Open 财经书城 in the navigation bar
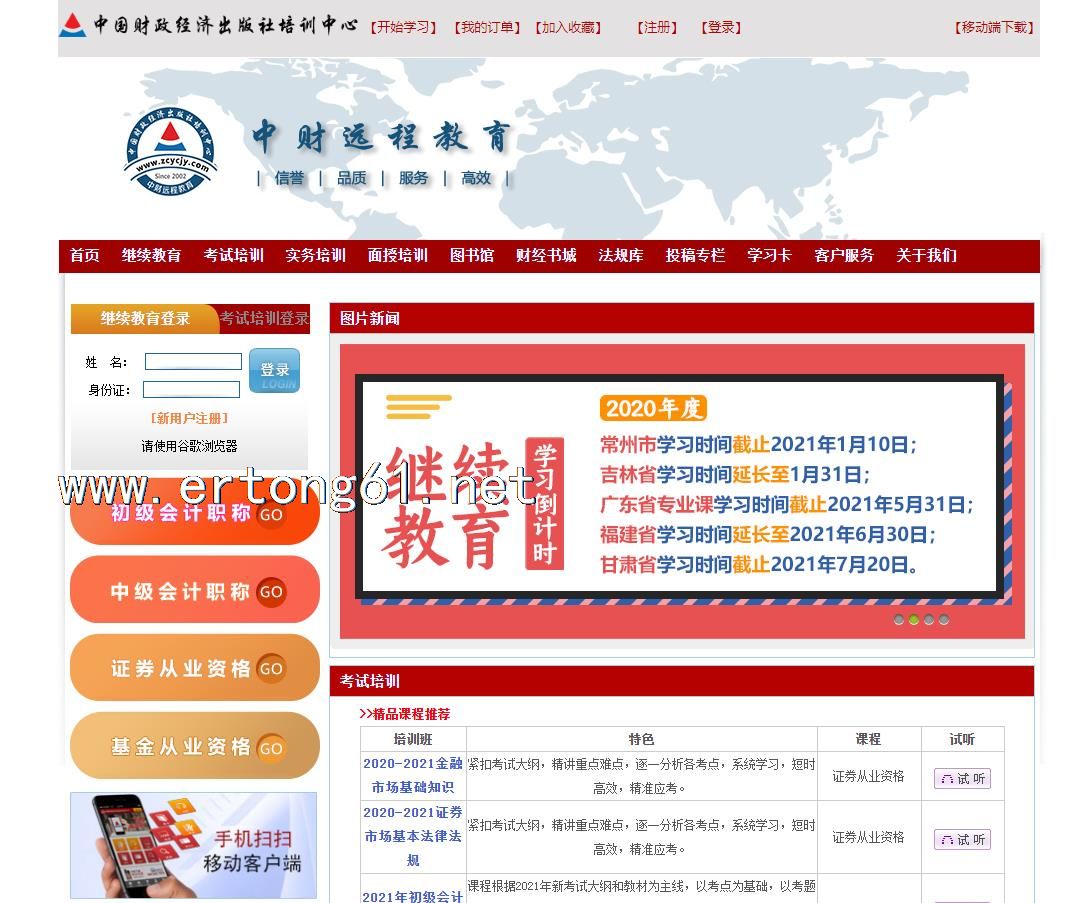This screenshot has width=1077, height=903. [x=546, y=256]
